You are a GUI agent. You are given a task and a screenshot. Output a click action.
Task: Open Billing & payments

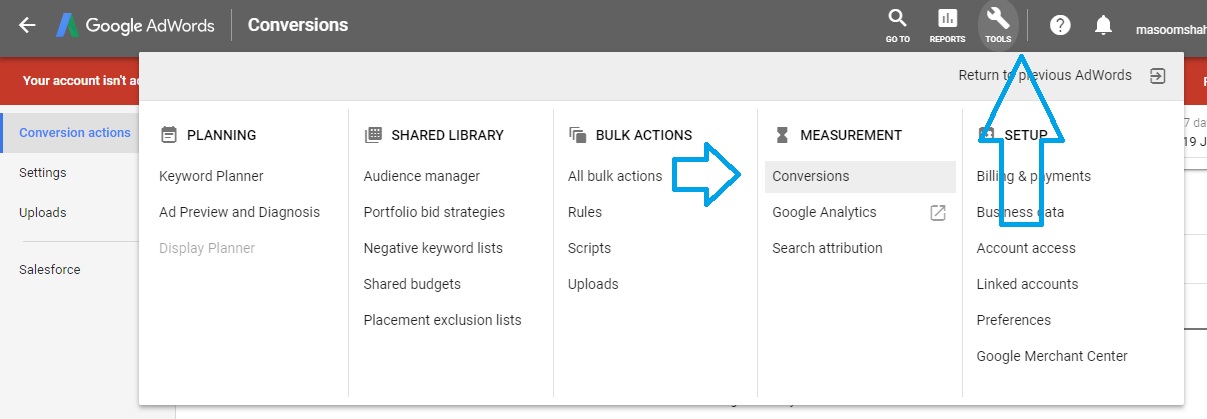[x=1033, y=176]
